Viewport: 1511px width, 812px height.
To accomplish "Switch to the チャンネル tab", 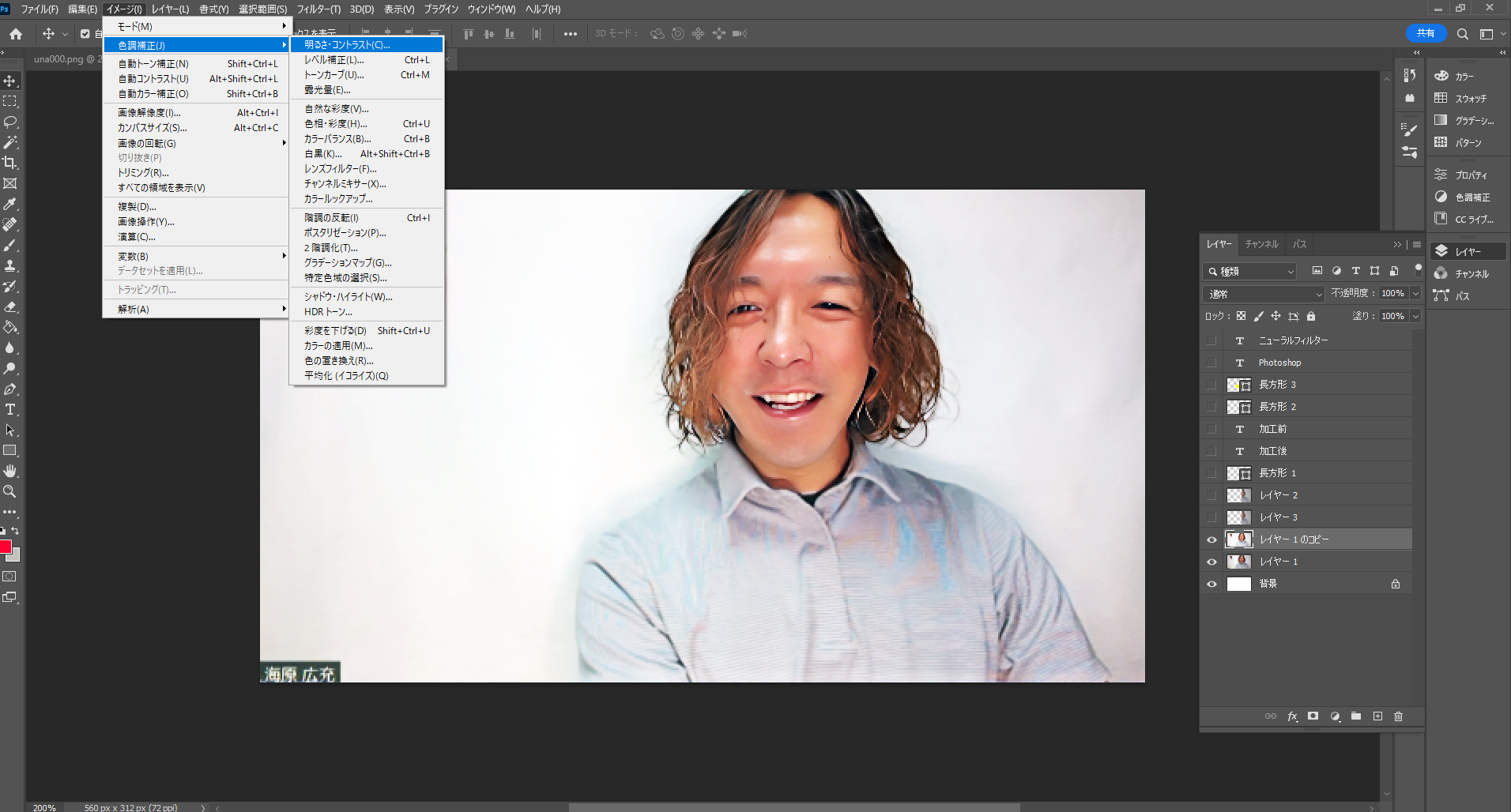I will coord(1261,244).
